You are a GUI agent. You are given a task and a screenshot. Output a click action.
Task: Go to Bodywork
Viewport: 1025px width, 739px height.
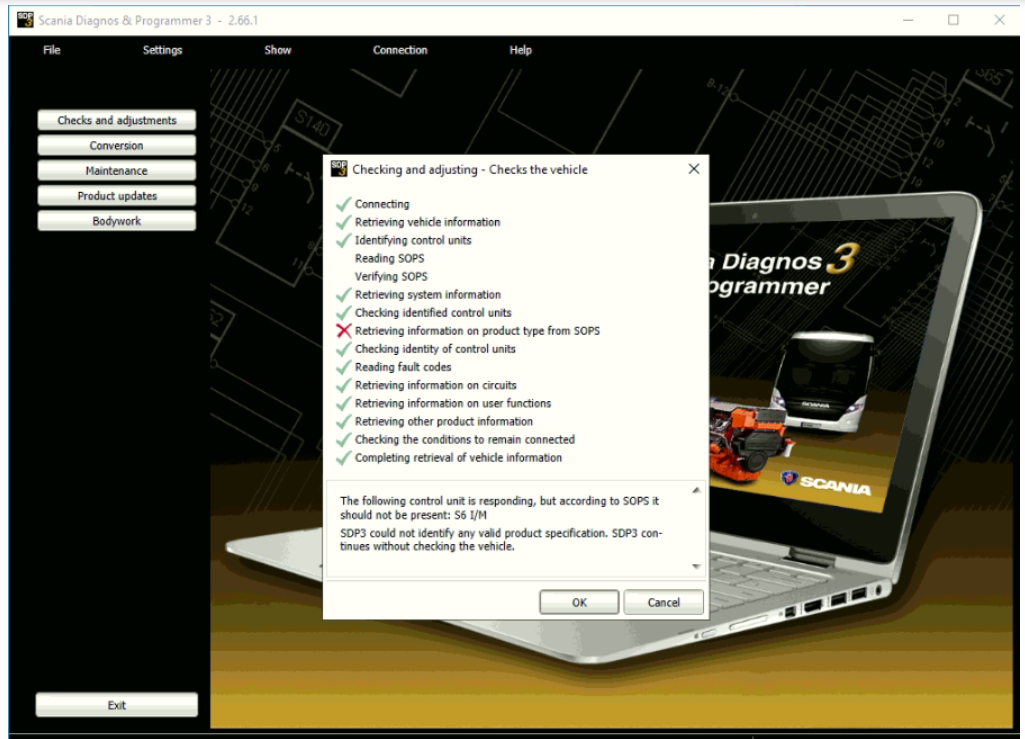[x=116, y=221]
